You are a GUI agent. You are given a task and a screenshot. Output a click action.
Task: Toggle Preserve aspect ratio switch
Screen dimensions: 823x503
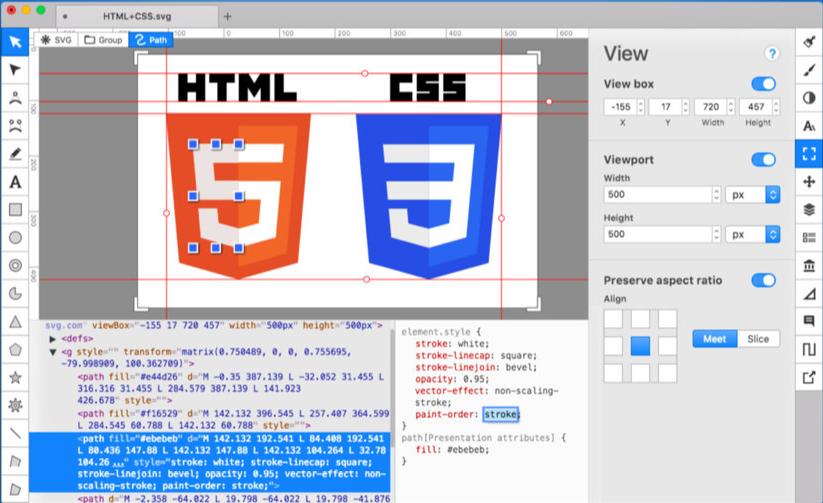[763, 280]
